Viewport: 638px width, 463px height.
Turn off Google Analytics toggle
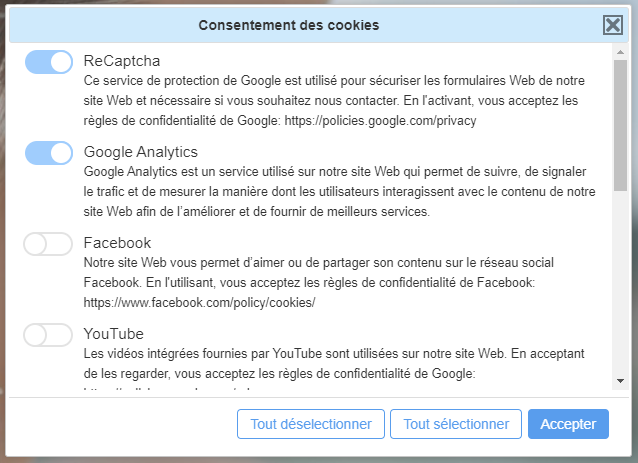[49, 153]
